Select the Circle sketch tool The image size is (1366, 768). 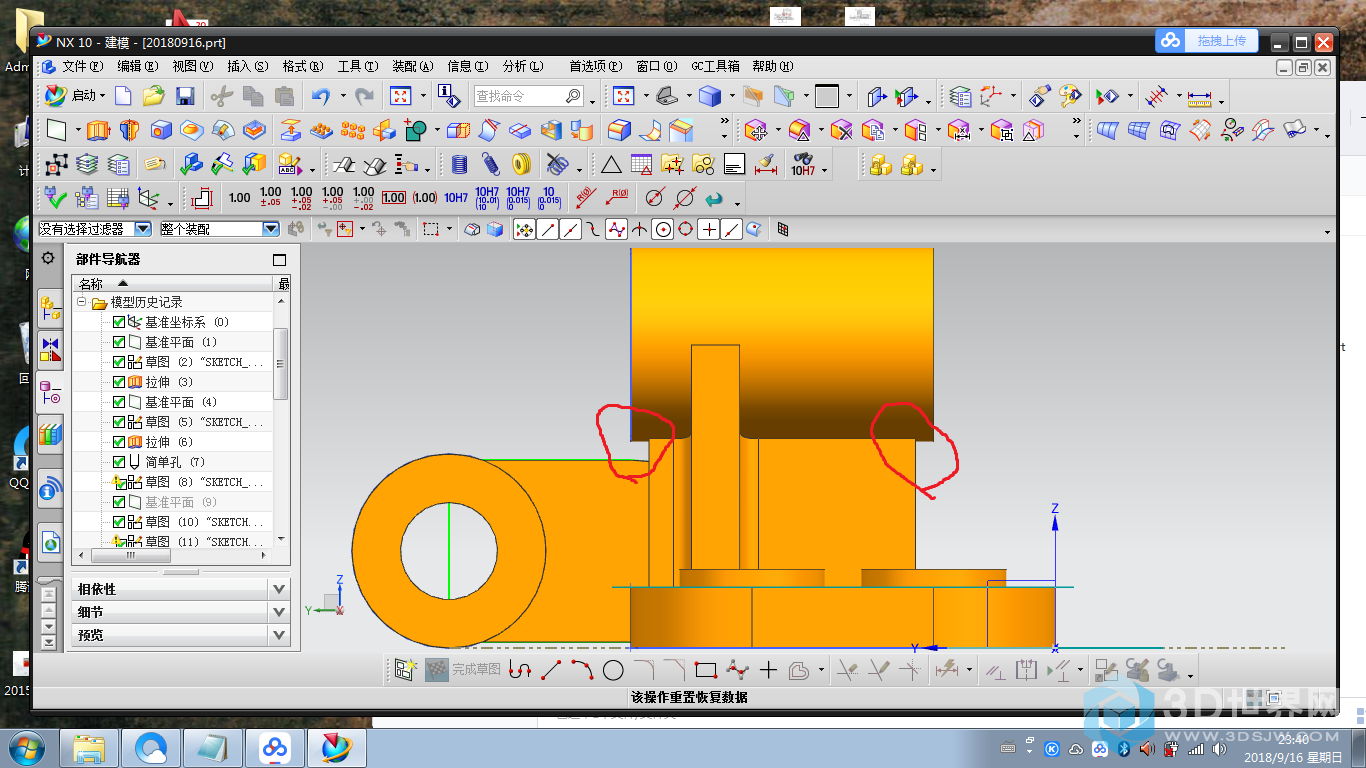point(613,670)
